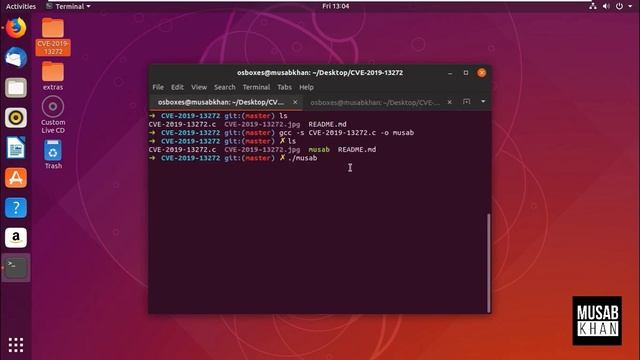Click the Terminal icon in the dock
The width and height of the screenshot is (640, 360).
16,267
